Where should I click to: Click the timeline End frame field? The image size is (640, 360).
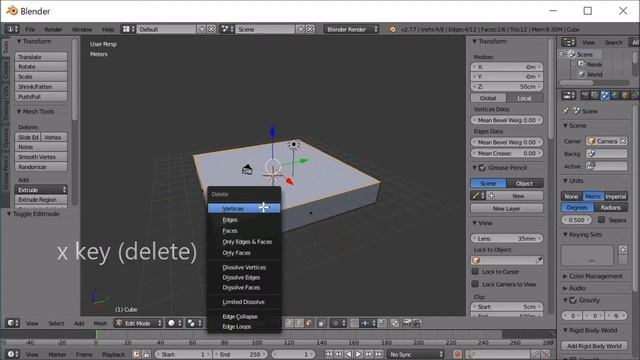click(x=240, y=354)
